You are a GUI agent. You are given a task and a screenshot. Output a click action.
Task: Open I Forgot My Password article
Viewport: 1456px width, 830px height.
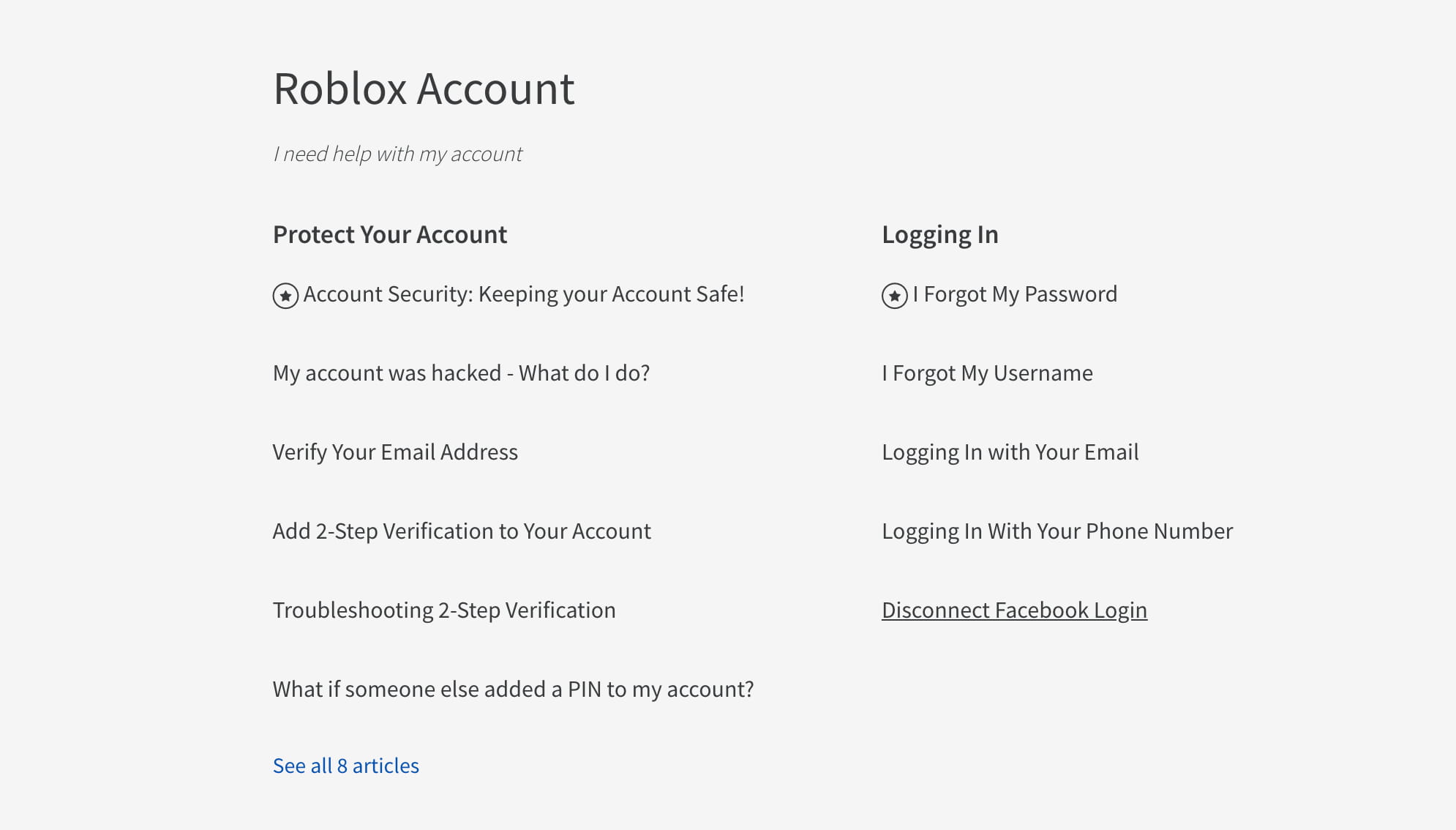click(x=1014, y=294)
